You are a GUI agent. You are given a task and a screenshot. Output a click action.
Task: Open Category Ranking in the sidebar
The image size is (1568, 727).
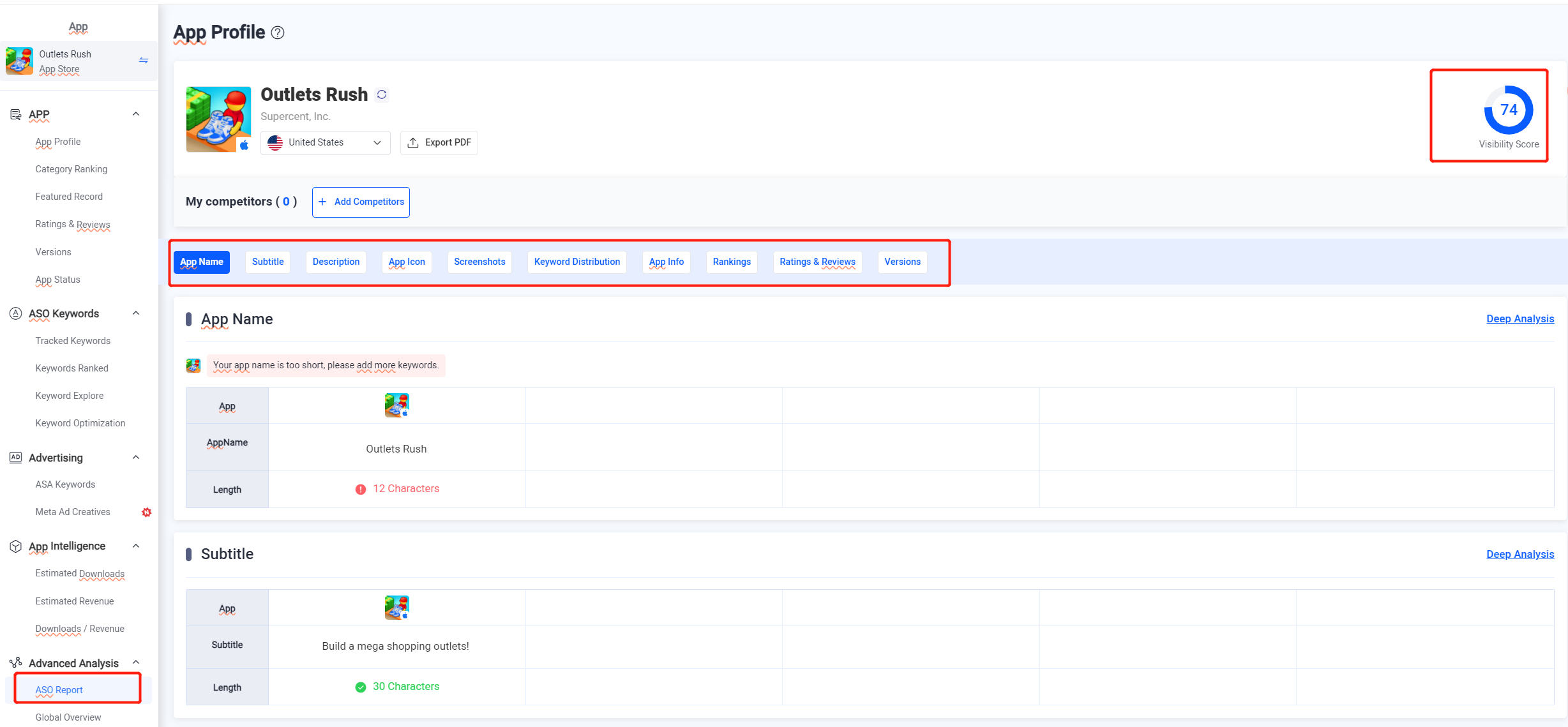72,169
